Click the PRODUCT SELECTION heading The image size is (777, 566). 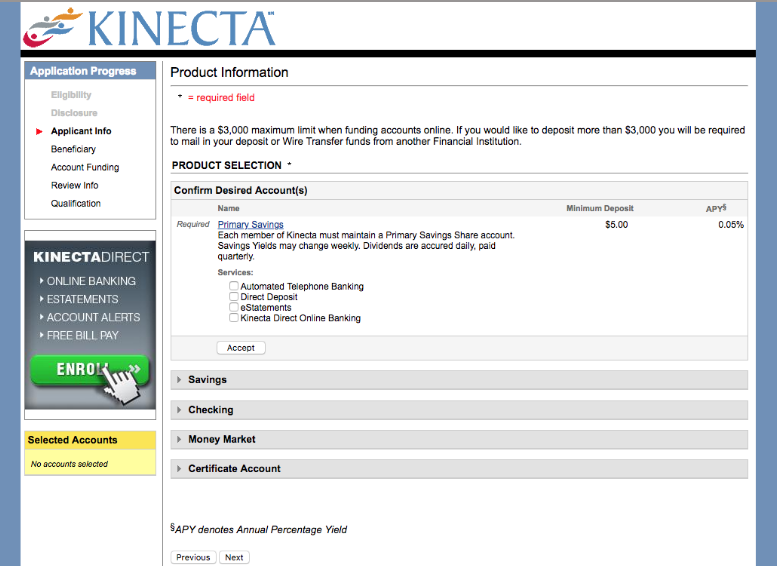click(x=226, y=166)
